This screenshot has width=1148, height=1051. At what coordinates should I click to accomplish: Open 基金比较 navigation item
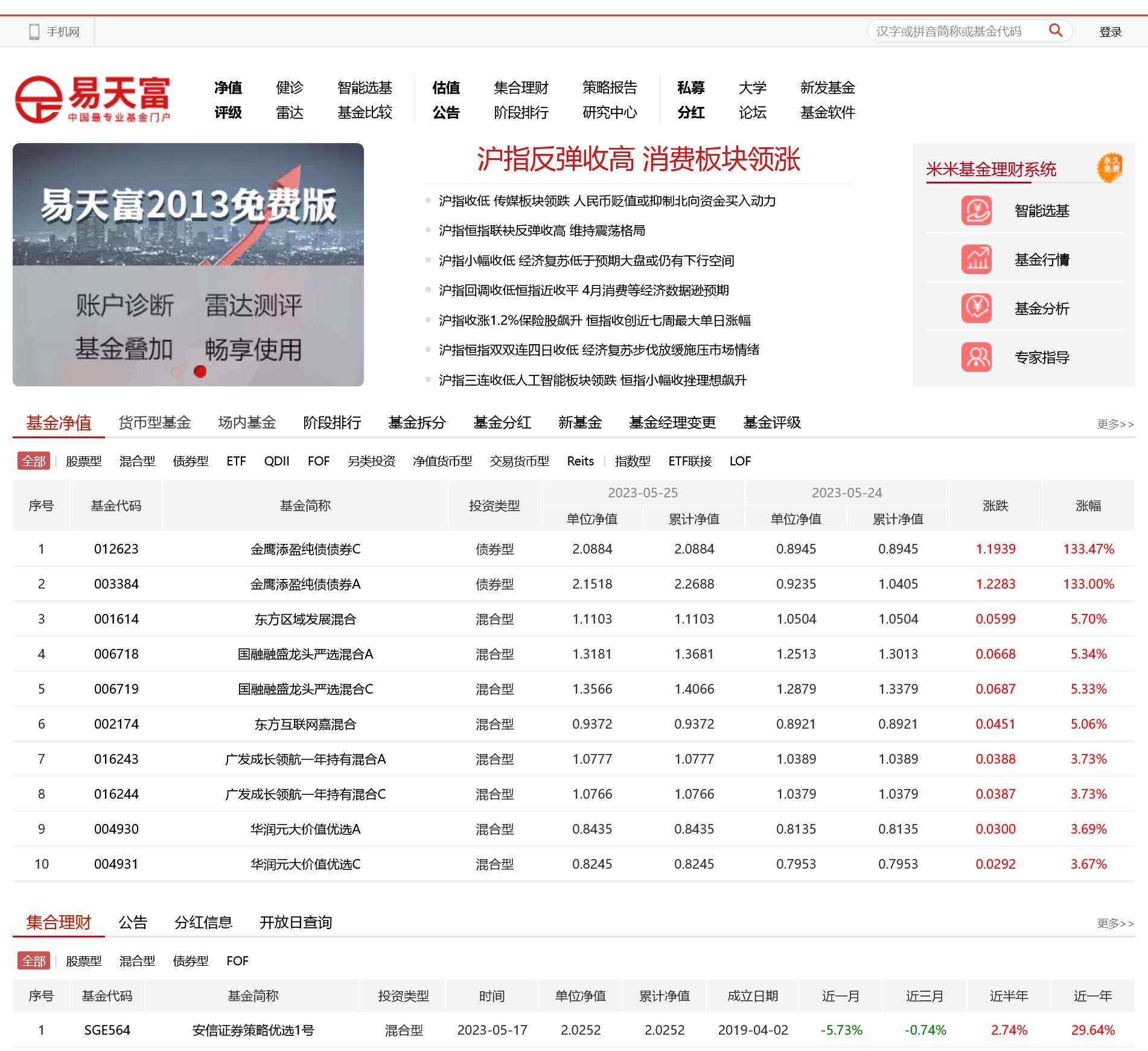pos(365,112)
